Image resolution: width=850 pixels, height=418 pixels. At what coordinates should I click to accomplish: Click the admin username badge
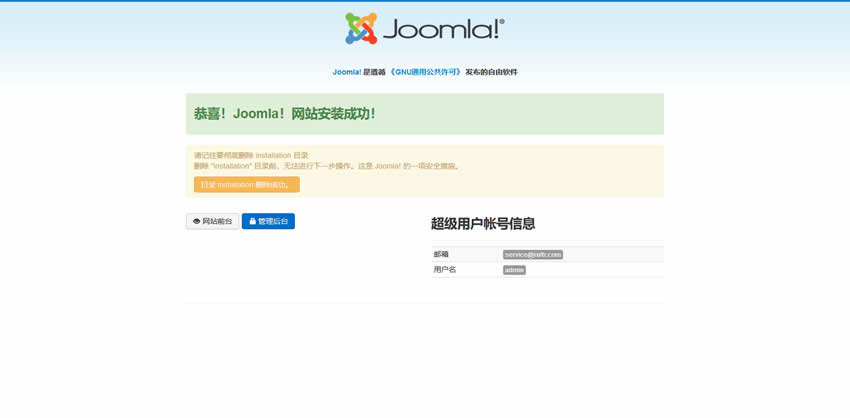pyautogui.click(x=514, y=269)
